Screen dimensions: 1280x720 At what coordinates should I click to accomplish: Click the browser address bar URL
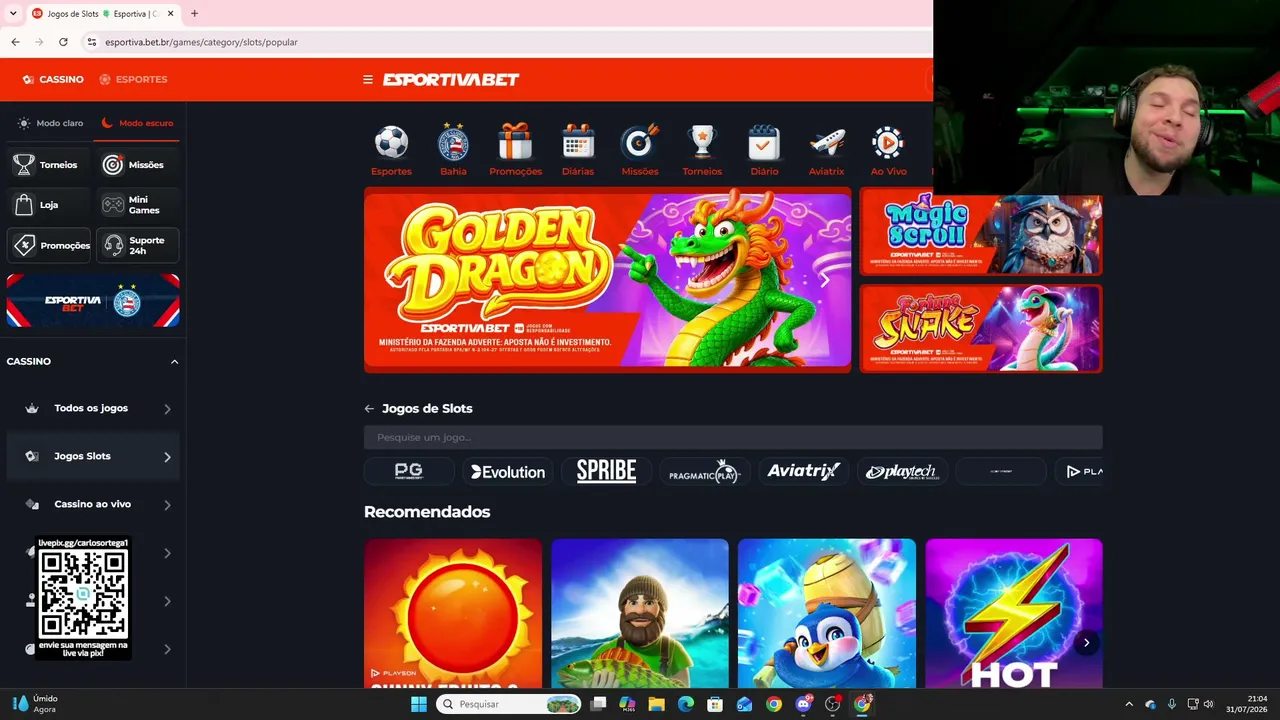pos(201,42)
